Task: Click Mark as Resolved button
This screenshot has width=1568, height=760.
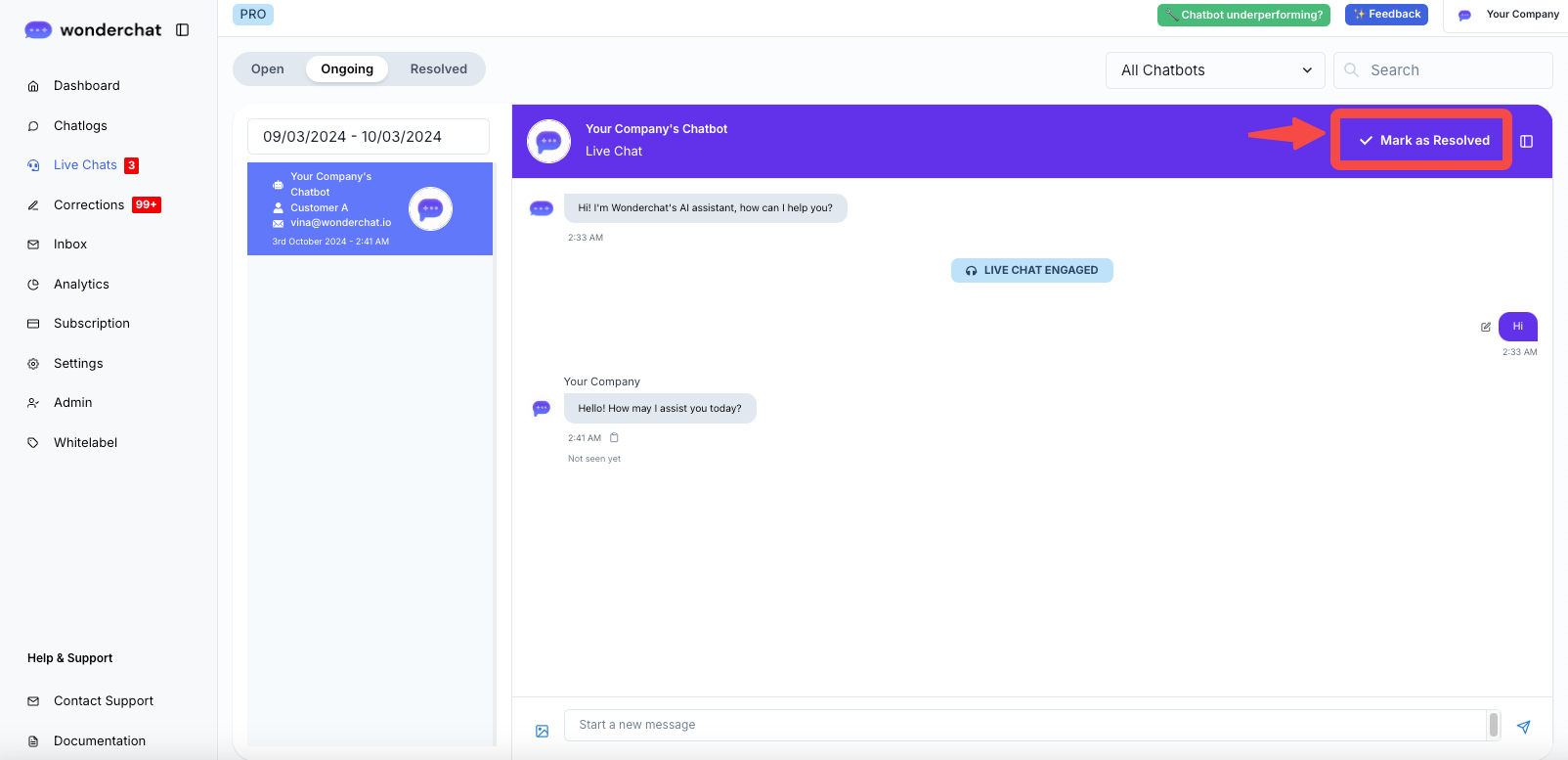Action: pyautogui.click(x=1422, y=141)
